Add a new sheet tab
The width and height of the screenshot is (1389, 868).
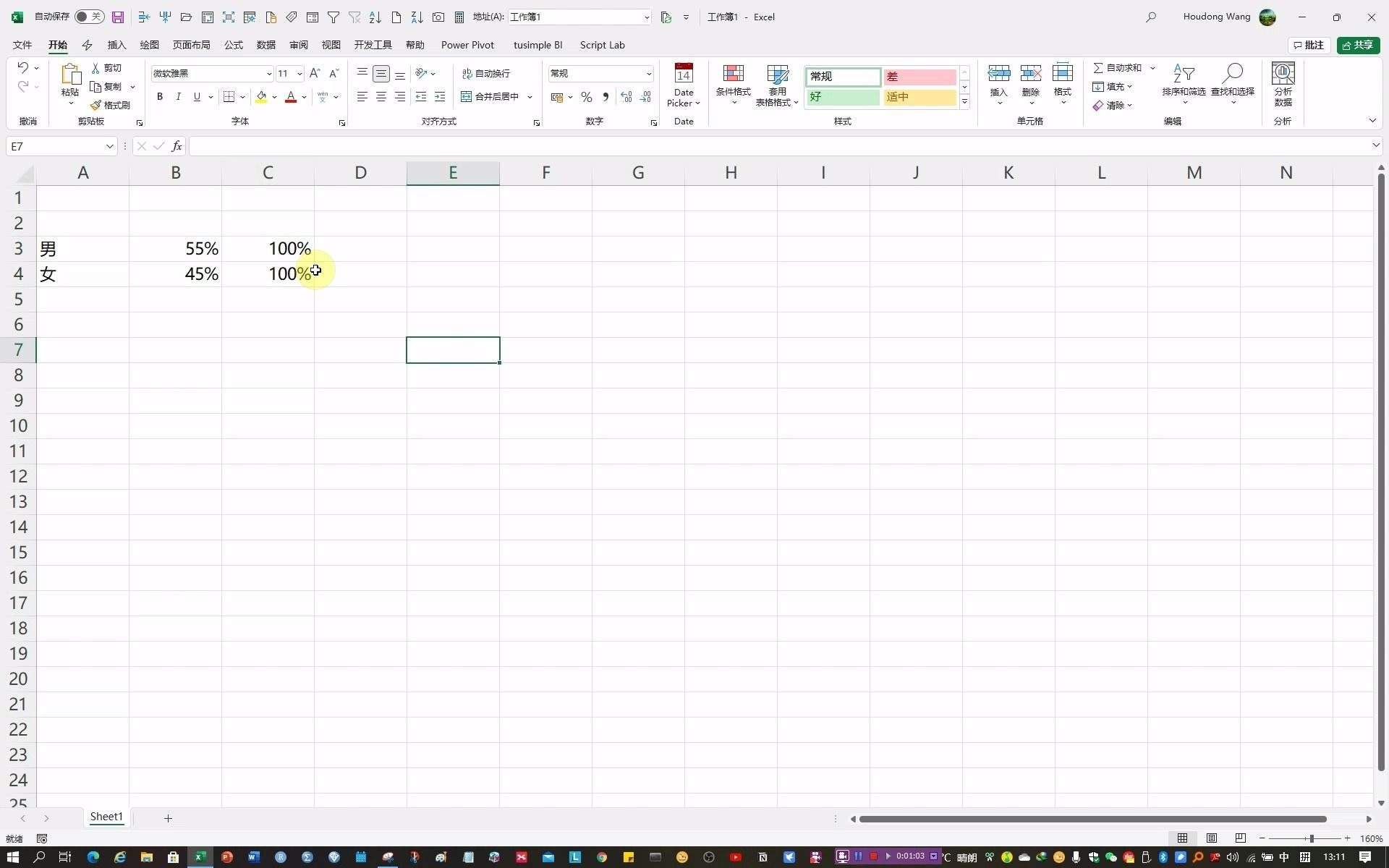click(x=168, y=818)
